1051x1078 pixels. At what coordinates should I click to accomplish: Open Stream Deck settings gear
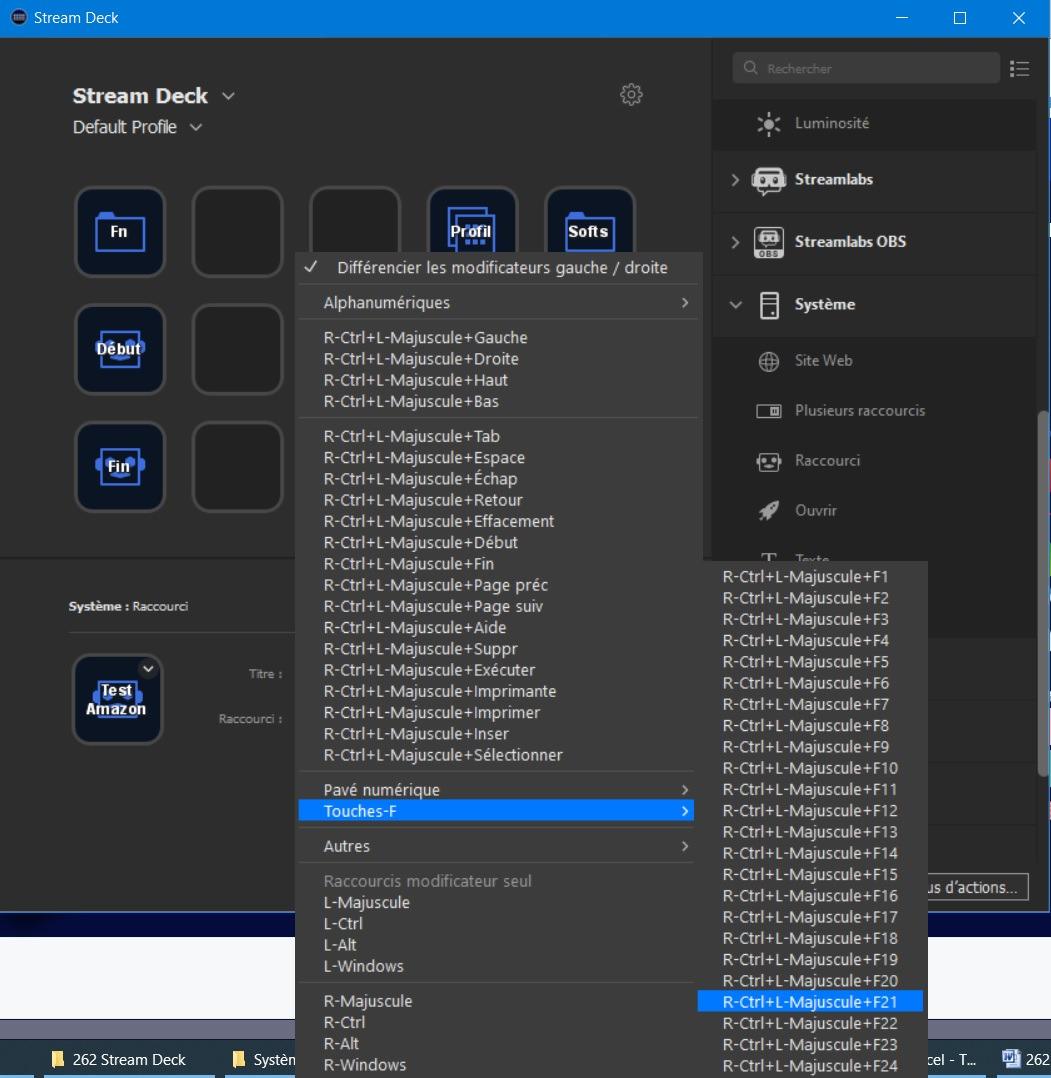pyautogui.click(x=631, y=94)
